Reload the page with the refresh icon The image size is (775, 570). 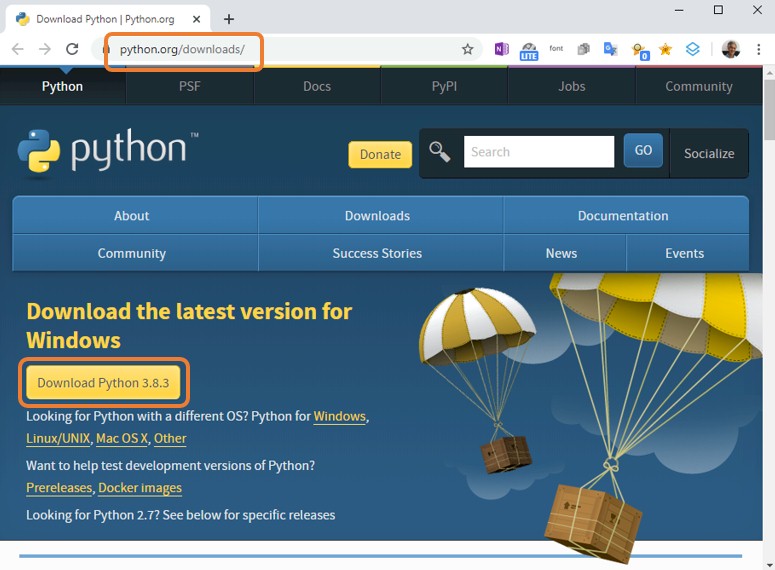point(72,49)
